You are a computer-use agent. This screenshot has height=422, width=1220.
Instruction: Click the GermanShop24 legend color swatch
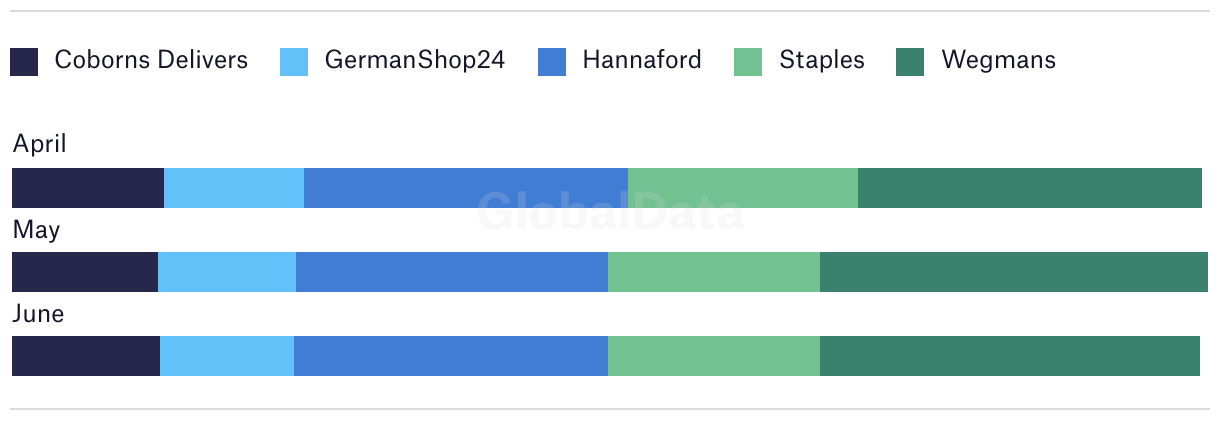click(294, 62)
